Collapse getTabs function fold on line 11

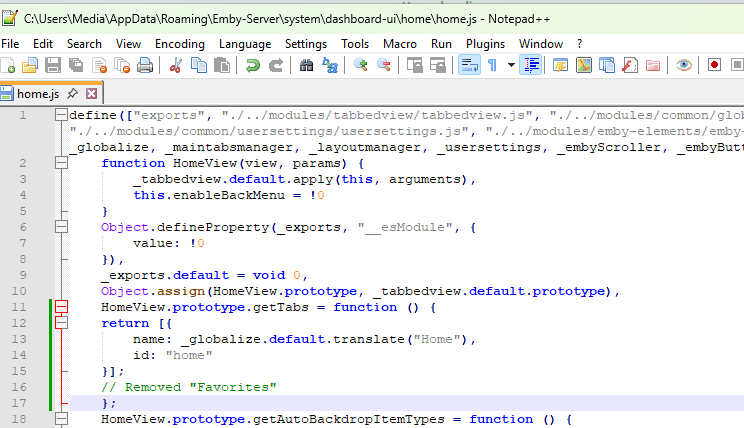coord(61,307)
